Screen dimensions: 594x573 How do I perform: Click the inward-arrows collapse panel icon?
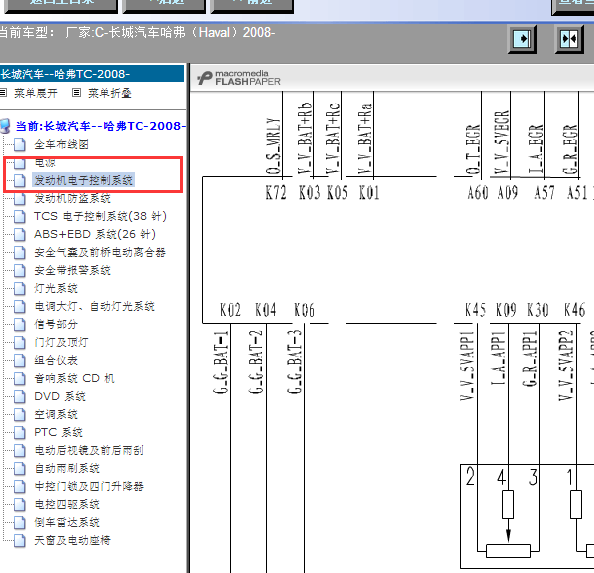pyautogui.click(x=569, y=39)
